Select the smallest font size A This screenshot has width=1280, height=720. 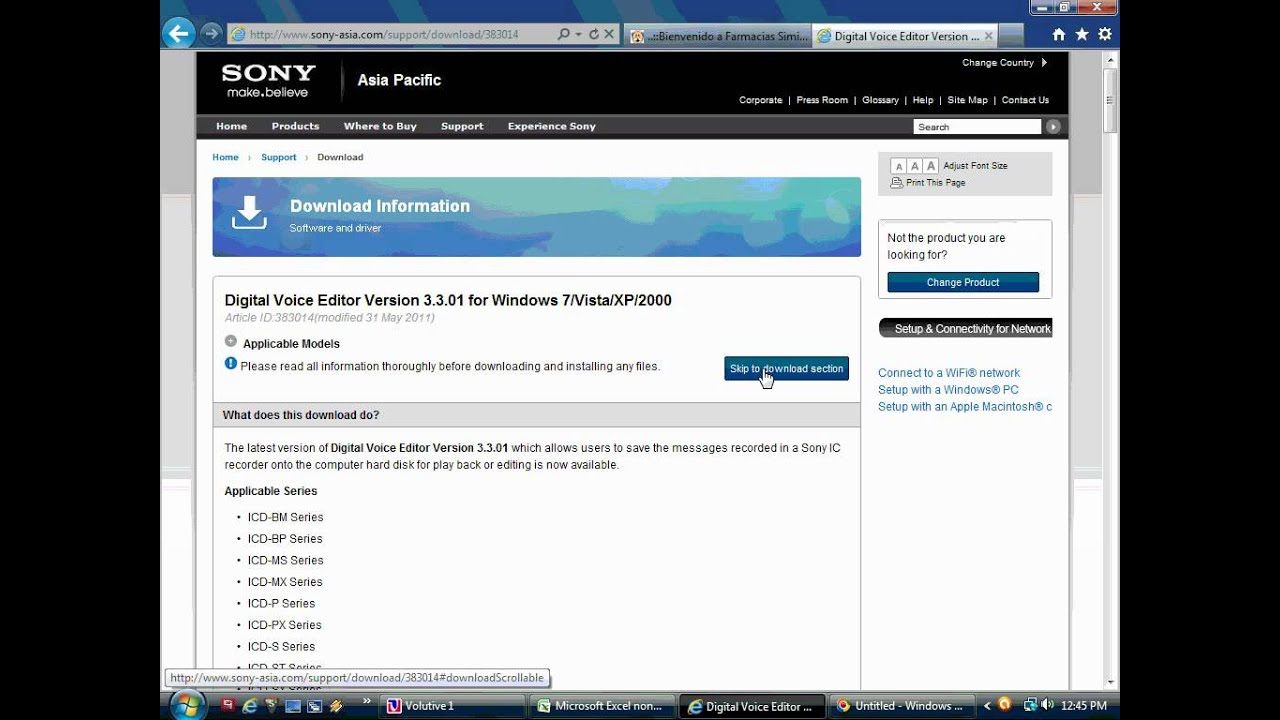(x=898, y=166)
